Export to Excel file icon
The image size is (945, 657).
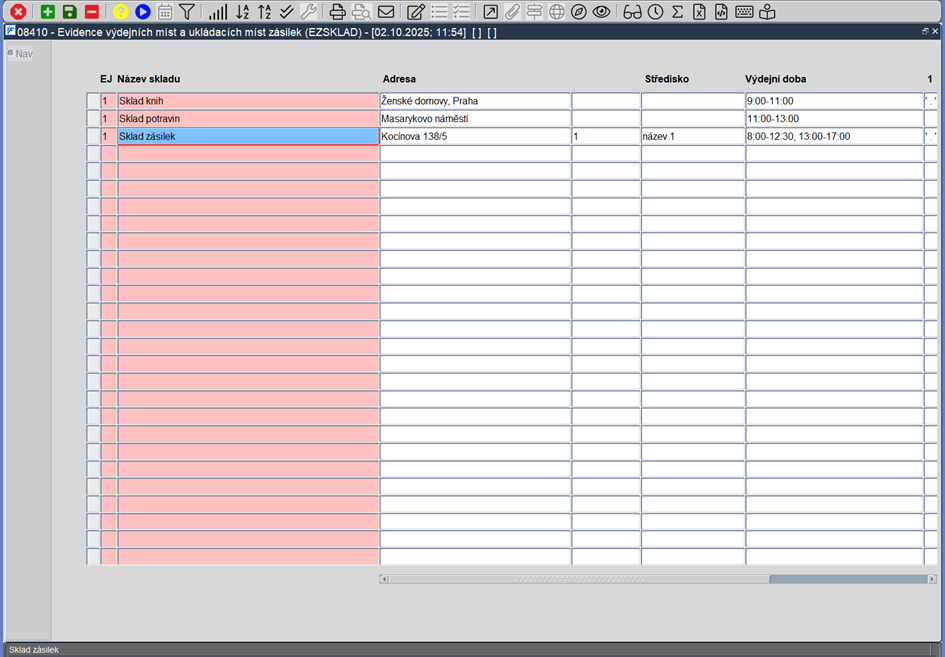[699, 11]
